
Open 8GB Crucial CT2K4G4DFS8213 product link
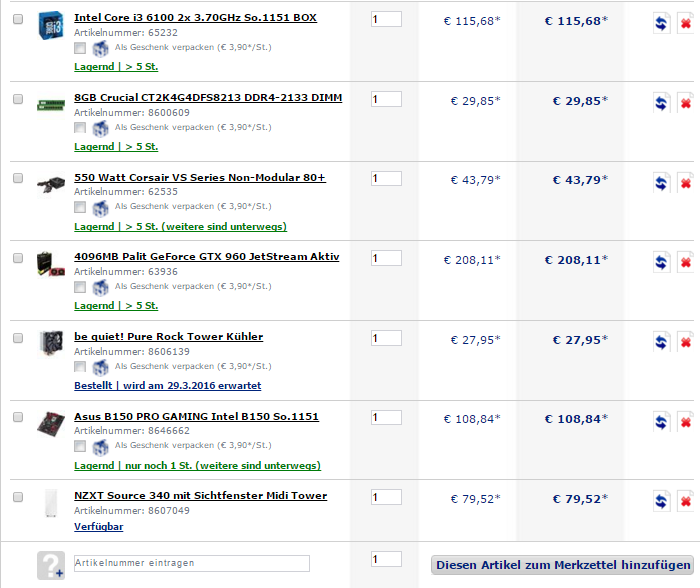[208, 98]
